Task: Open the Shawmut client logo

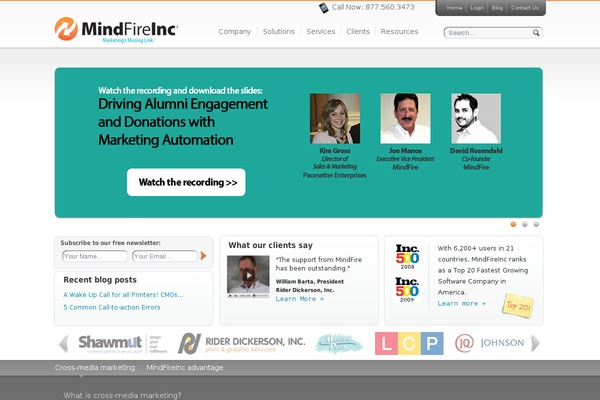Action: pos(122,344)
